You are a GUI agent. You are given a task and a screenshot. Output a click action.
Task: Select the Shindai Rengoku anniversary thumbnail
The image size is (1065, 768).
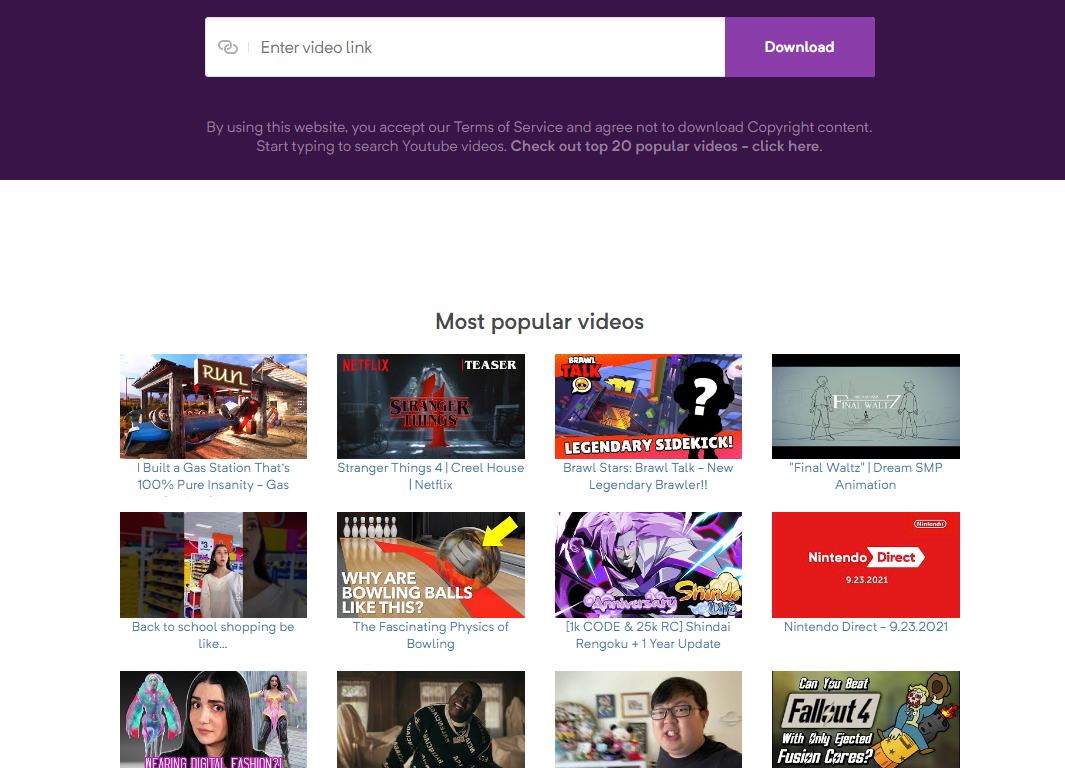648,565
